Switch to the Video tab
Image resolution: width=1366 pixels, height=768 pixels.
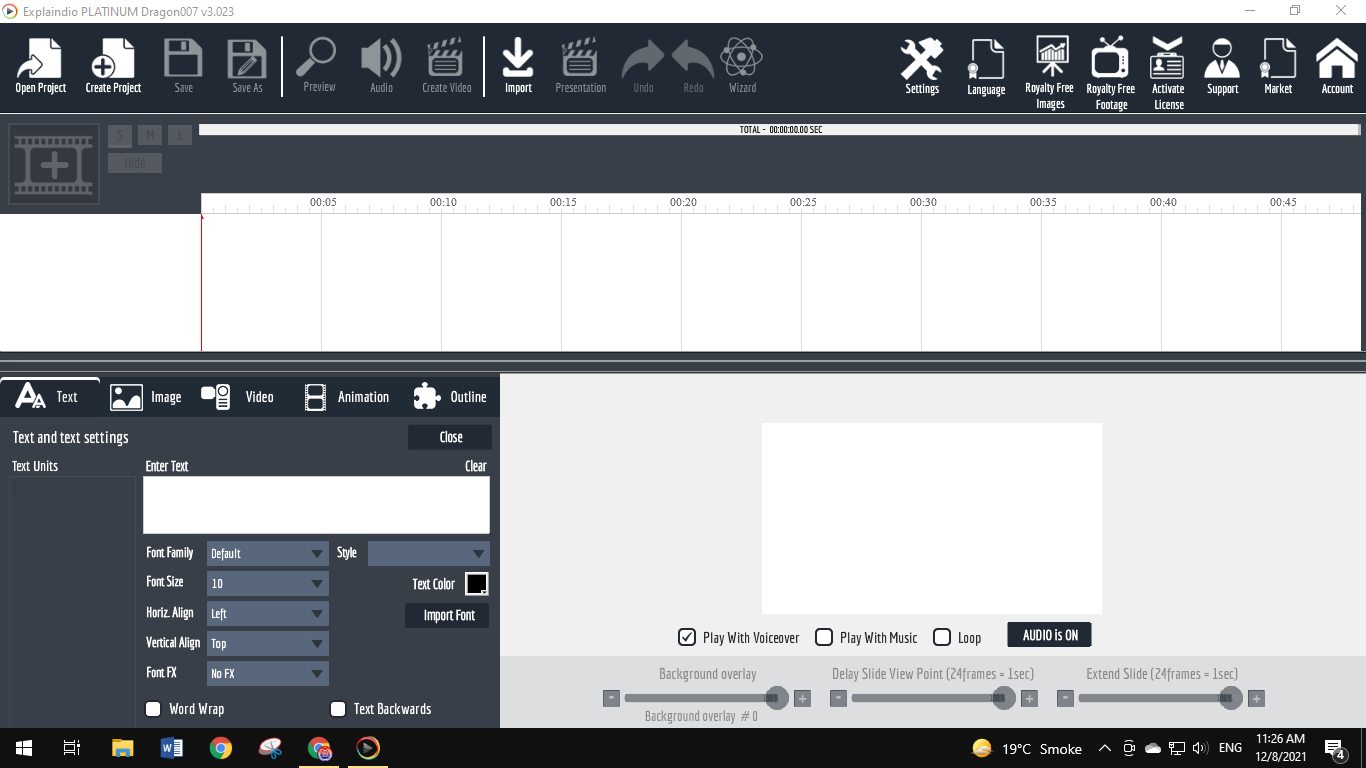click(238, 397)
